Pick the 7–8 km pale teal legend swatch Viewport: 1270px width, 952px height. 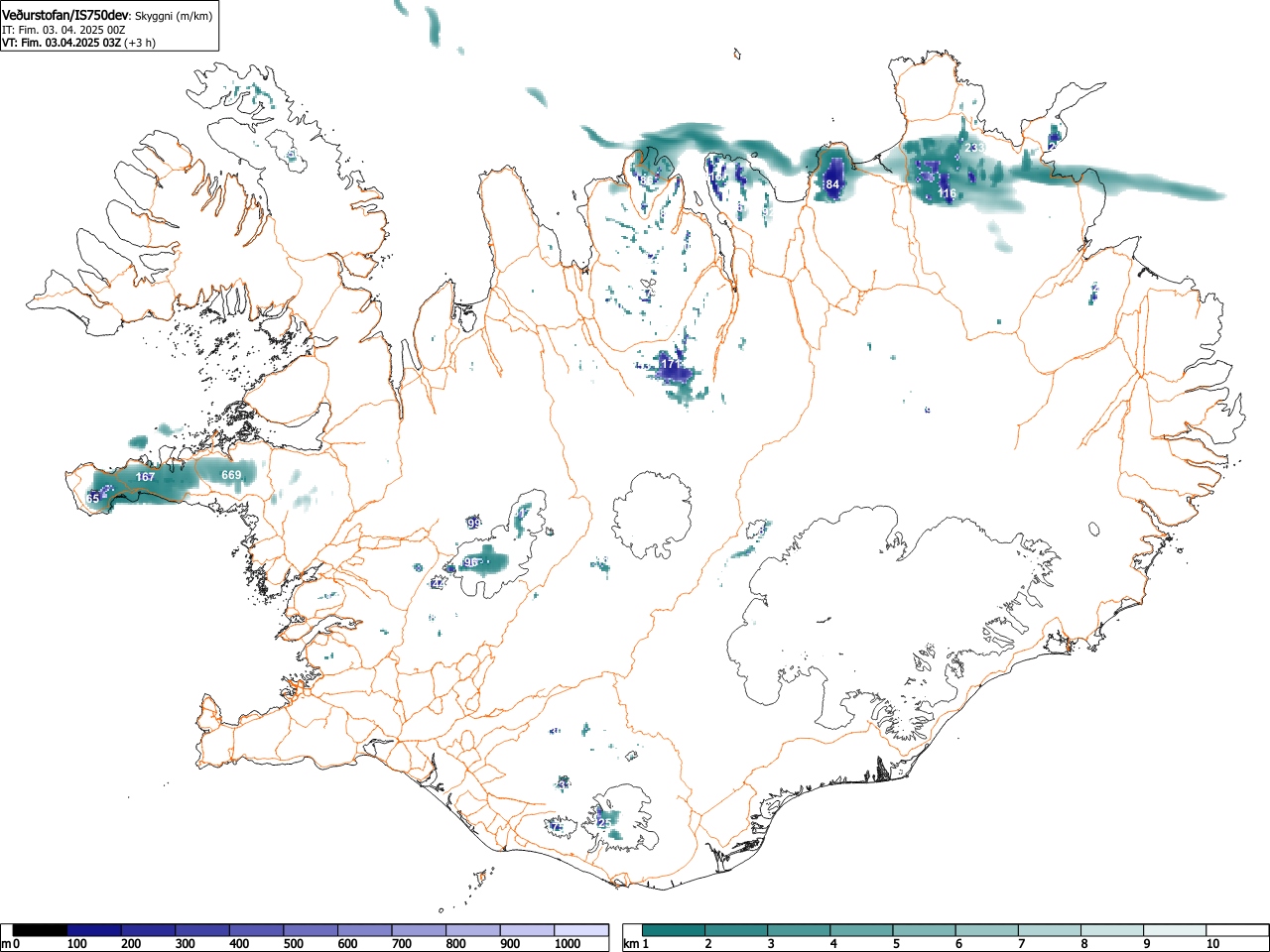click(x=1052, y=930)
